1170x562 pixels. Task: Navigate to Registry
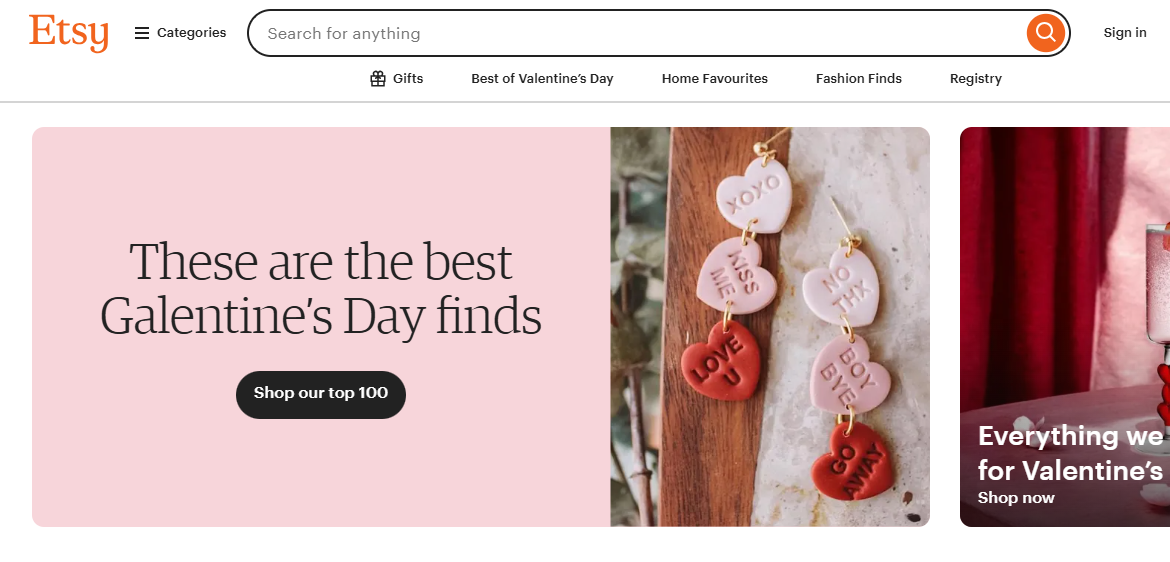[976, 79]
